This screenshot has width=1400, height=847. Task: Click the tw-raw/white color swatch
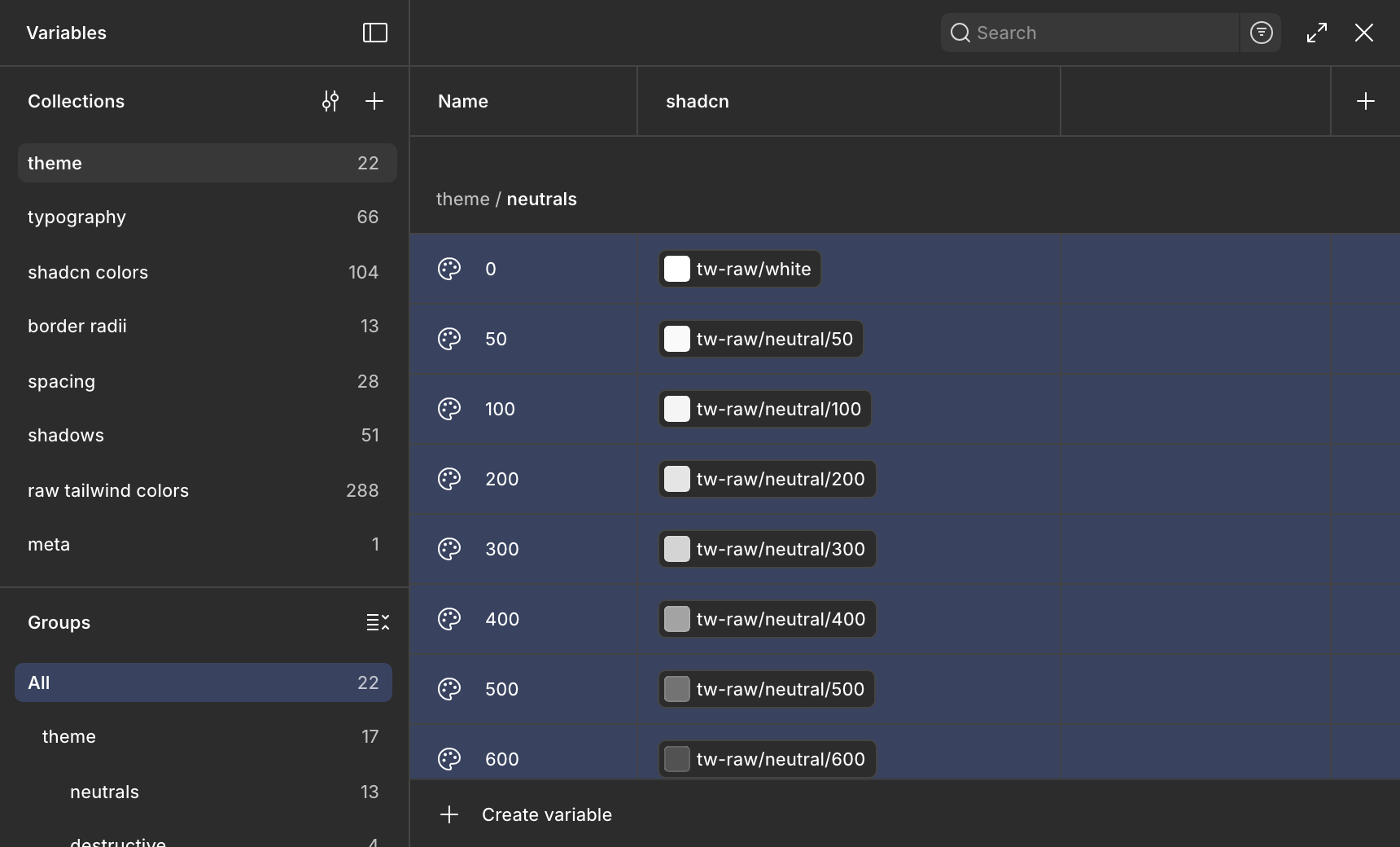coord(676,269)
